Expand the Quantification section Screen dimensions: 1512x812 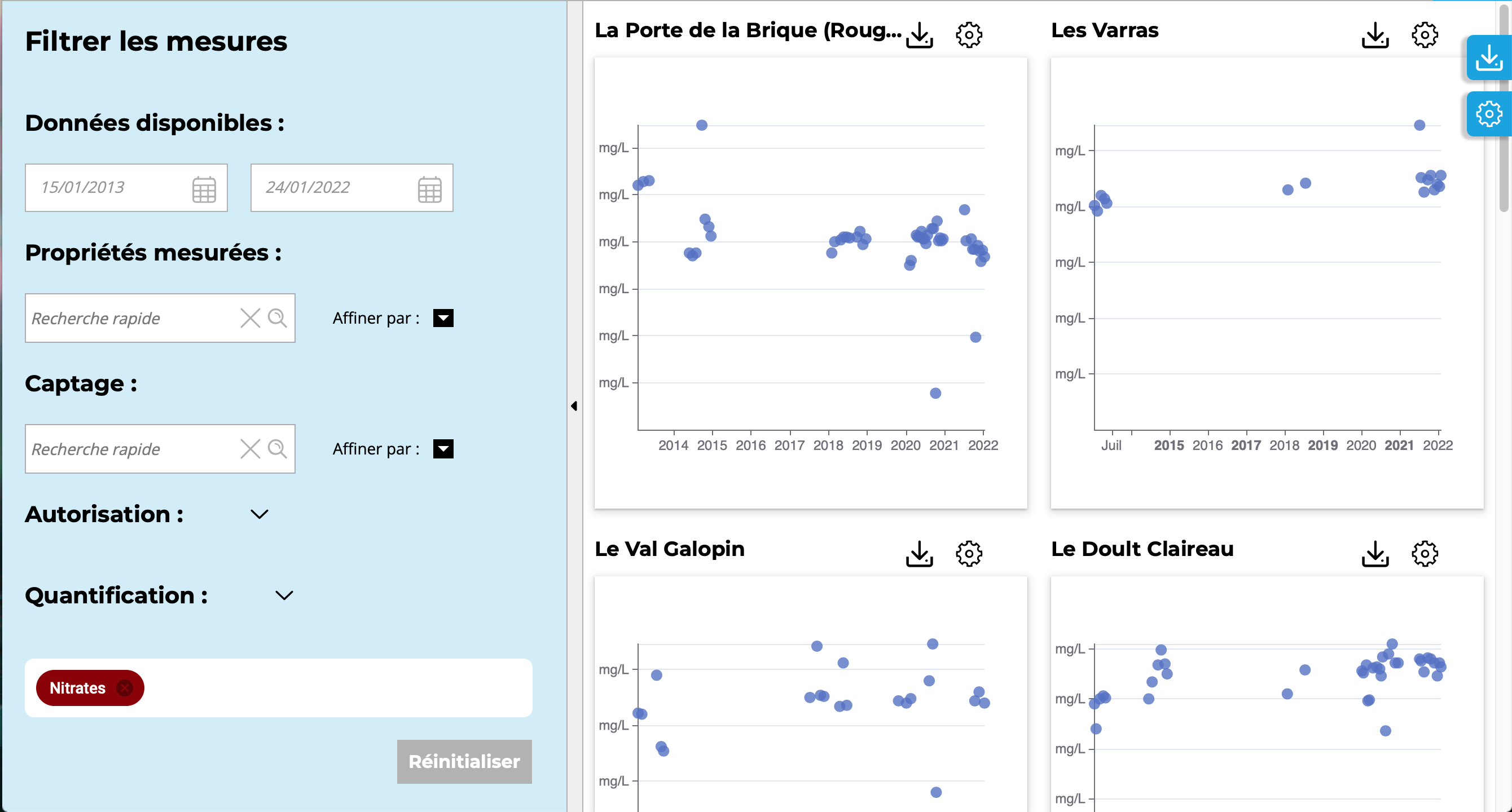284,595
